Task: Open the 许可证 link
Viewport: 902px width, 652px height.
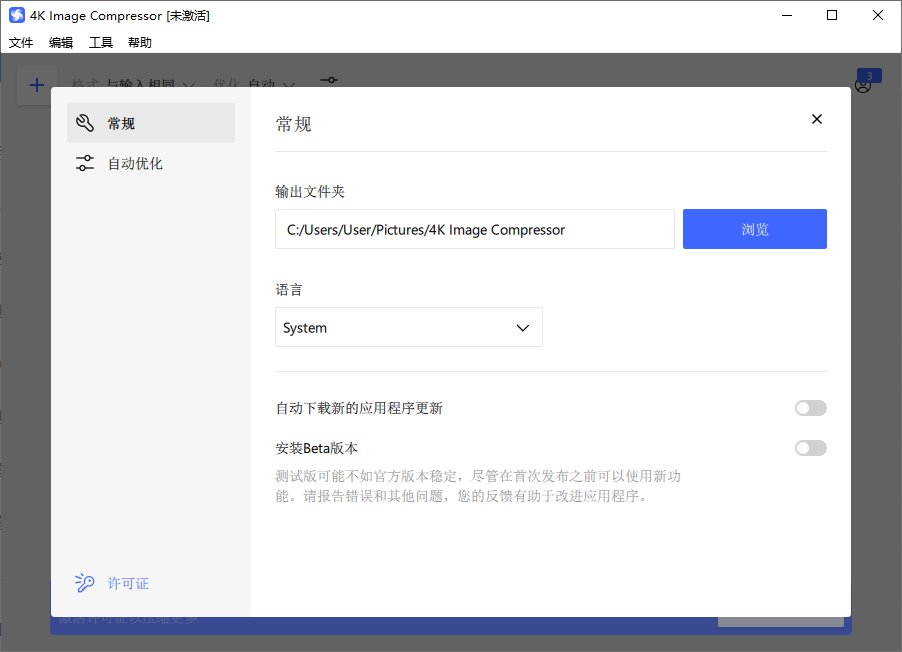Action: point(128,584)
